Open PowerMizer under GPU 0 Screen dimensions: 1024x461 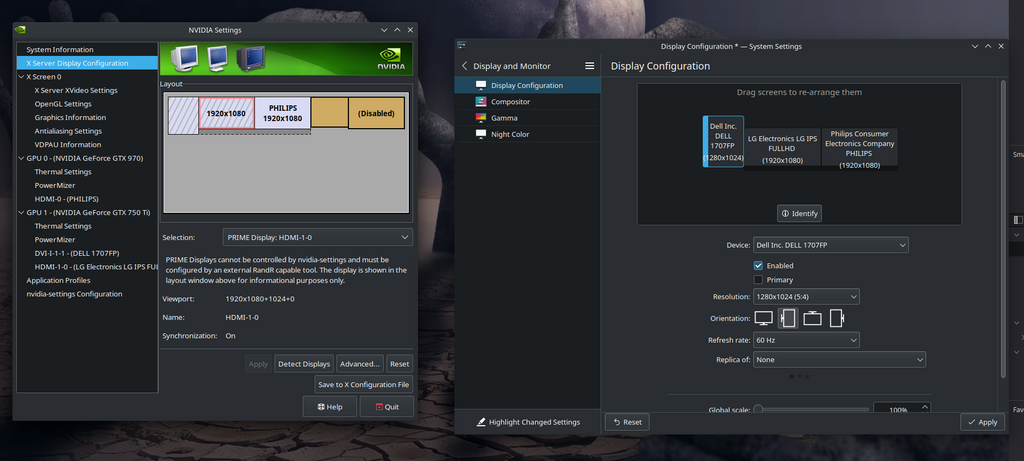[x=56, y=185]
